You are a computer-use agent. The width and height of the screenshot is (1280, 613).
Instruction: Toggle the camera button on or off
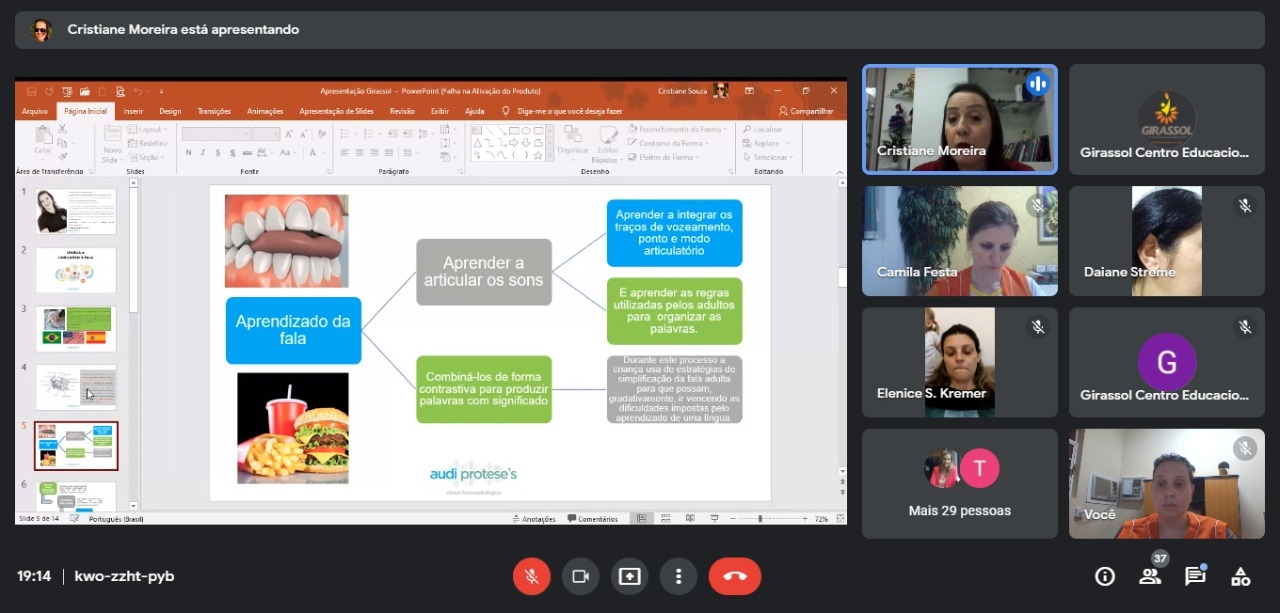pos(579,576)
